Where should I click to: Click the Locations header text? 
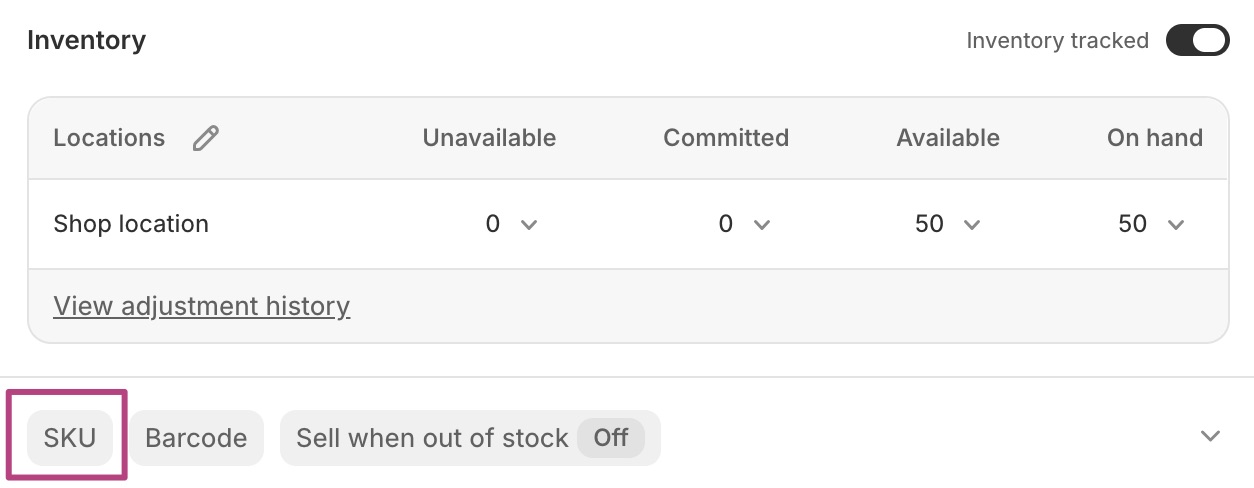tap(109, 138)
